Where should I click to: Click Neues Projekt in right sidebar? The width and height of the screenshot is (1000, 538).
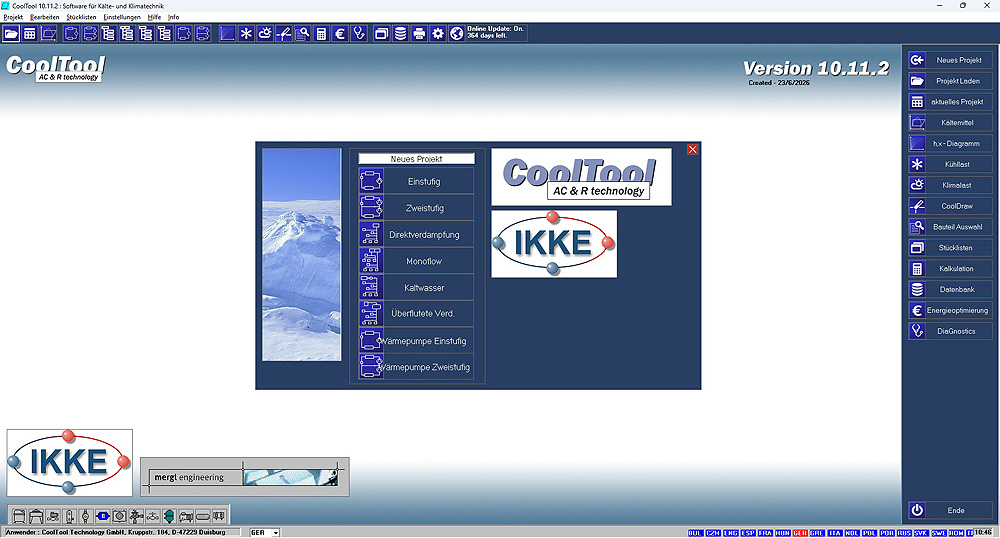point(950,60)
